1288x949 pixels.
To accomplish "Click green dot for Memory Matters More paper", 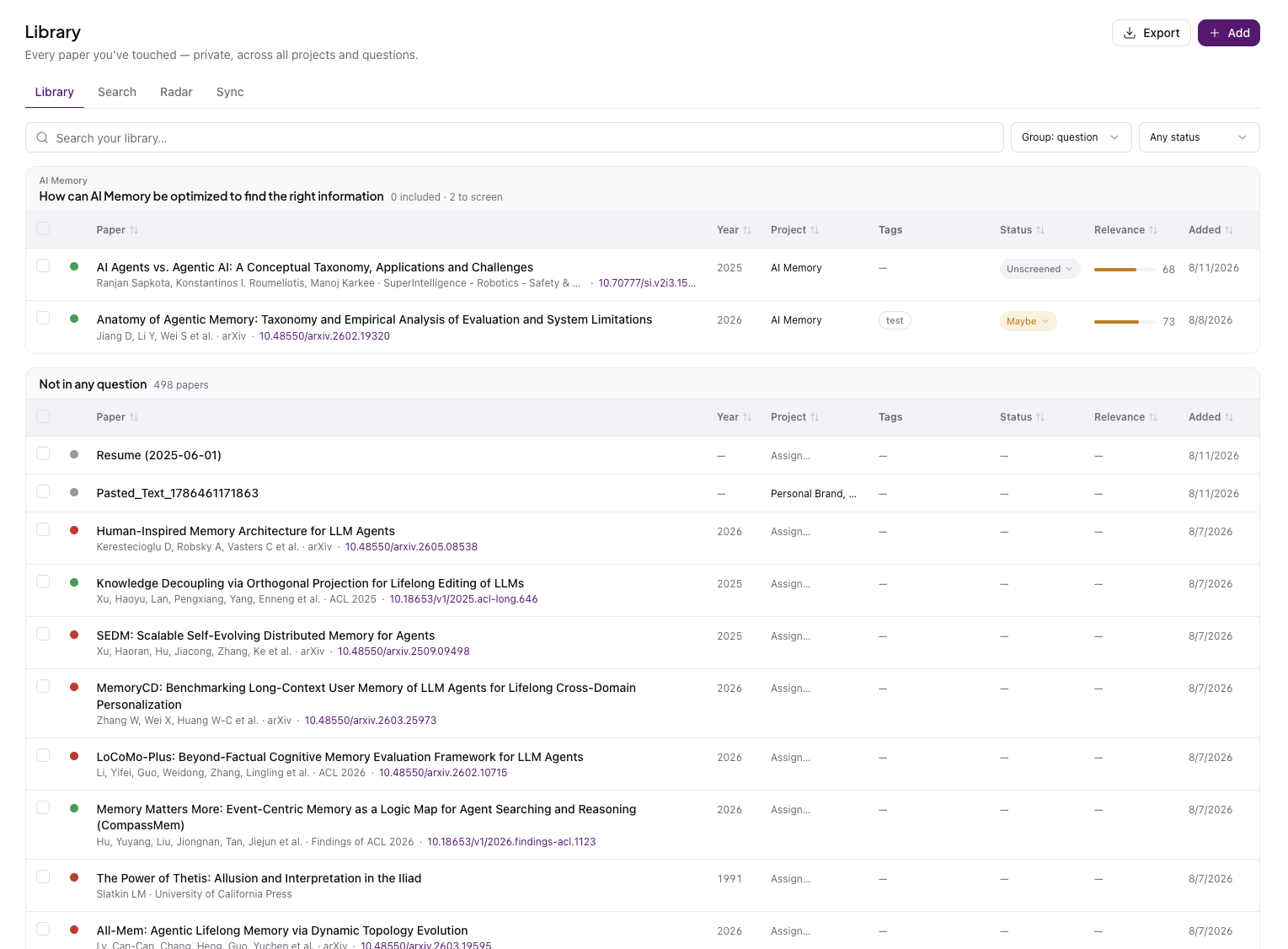I will coord(74,808).
